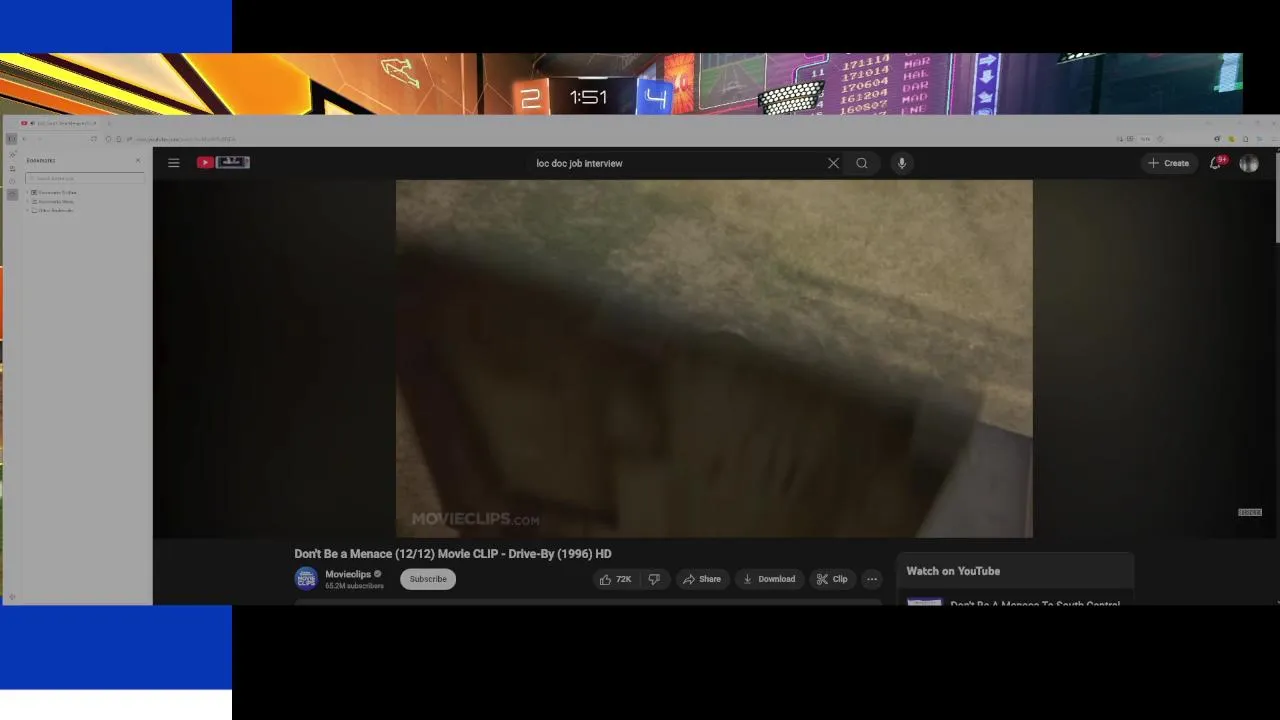This screenshot has height=720, width=1280.
Task: Subscribe to Movieclips channel
Action: click(428, 579)
